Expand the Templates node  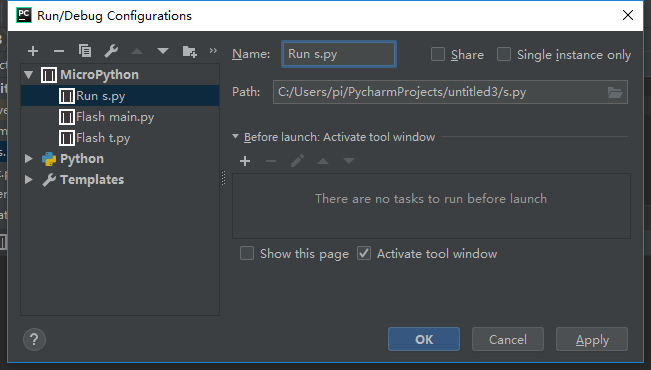(29, 179)
